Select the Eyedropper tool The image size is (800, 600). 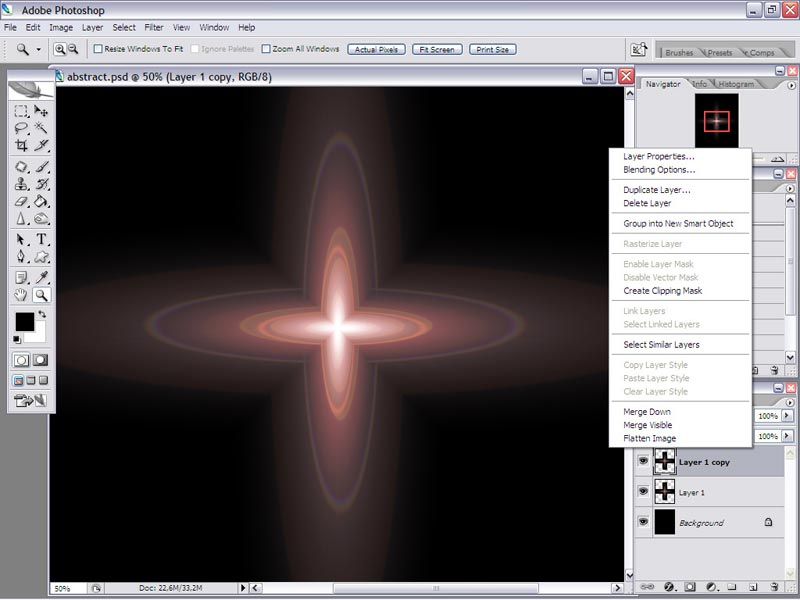coord(41,278)
